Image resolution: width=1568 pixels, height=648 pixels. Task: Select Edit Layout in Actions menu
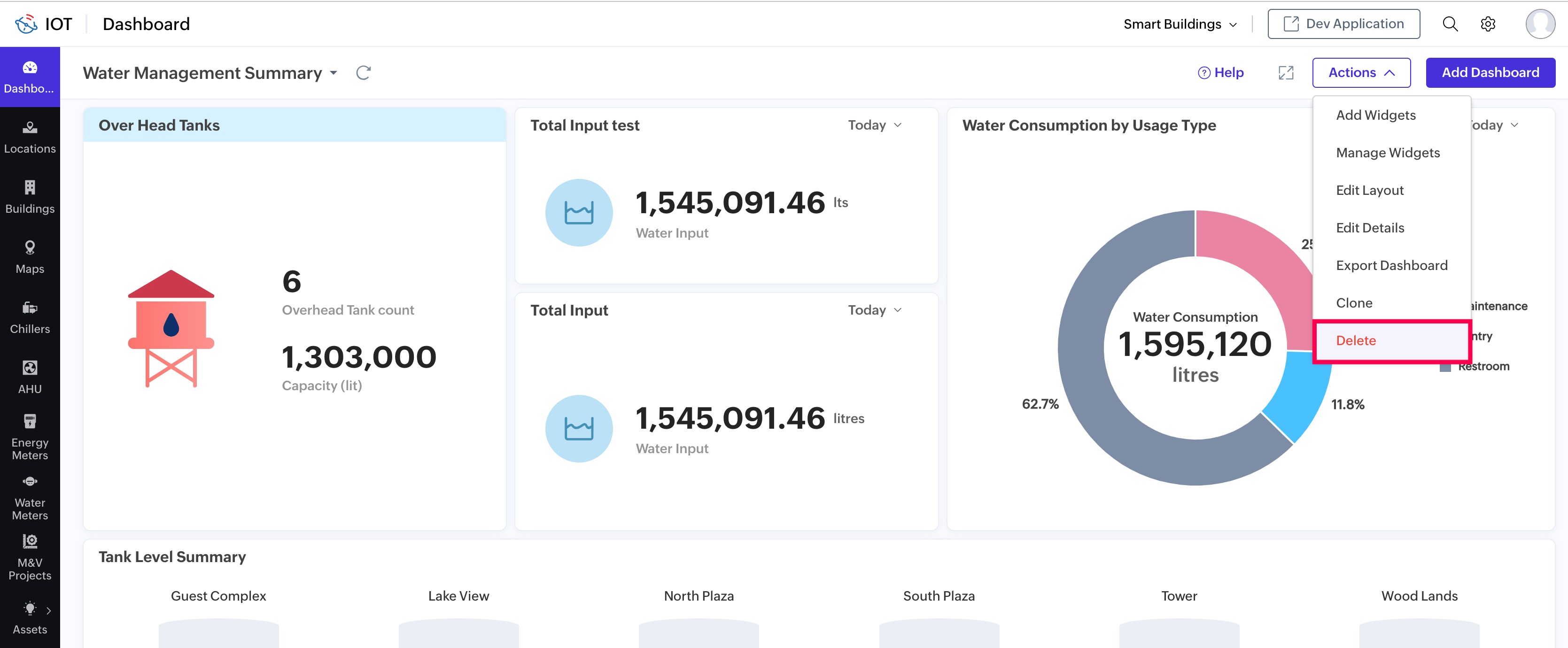(x=1370, y=191)
